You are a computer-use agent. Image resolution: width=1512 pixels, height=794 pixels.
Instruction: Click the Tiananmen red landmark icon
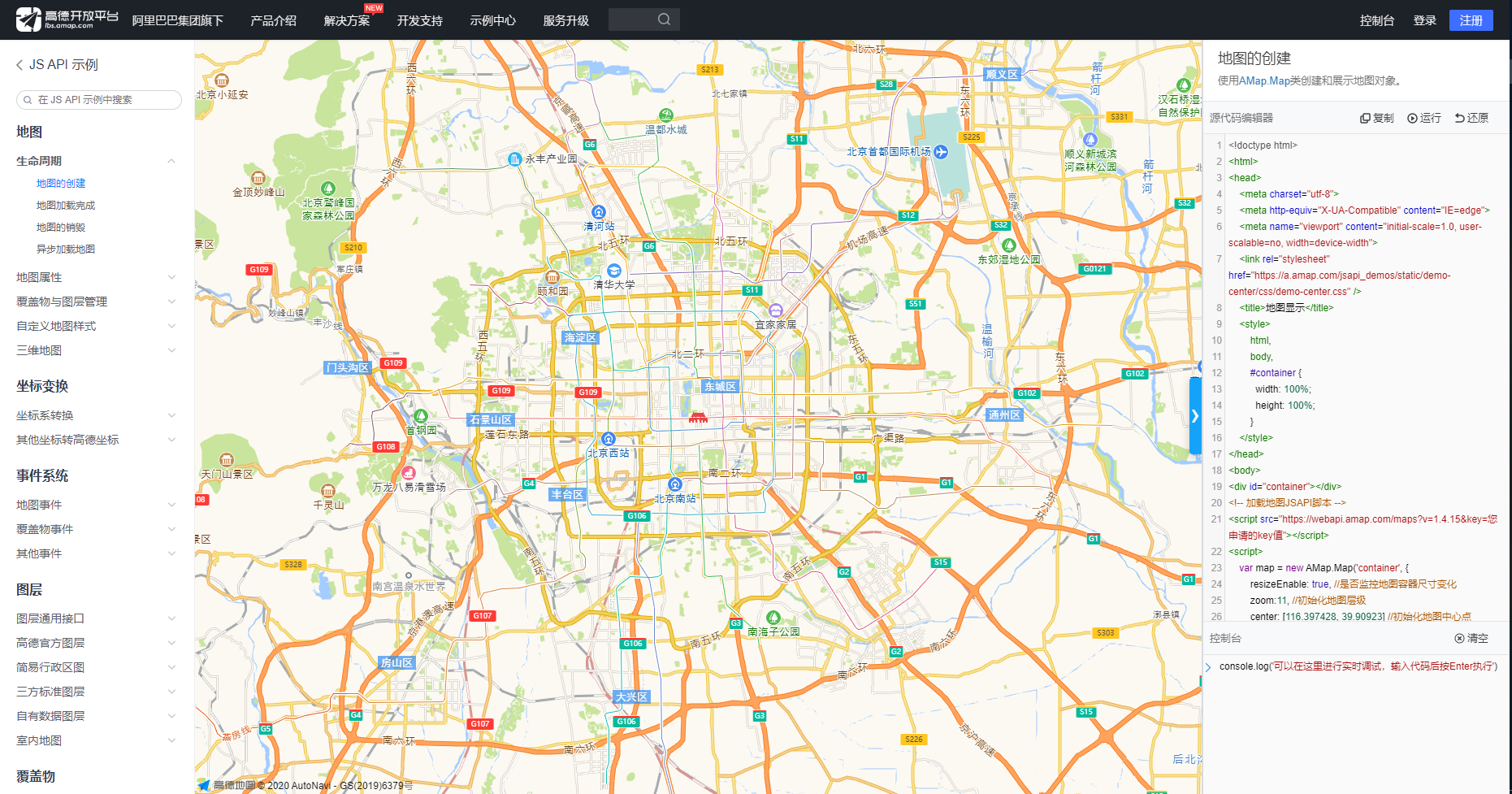pos(698,417)
